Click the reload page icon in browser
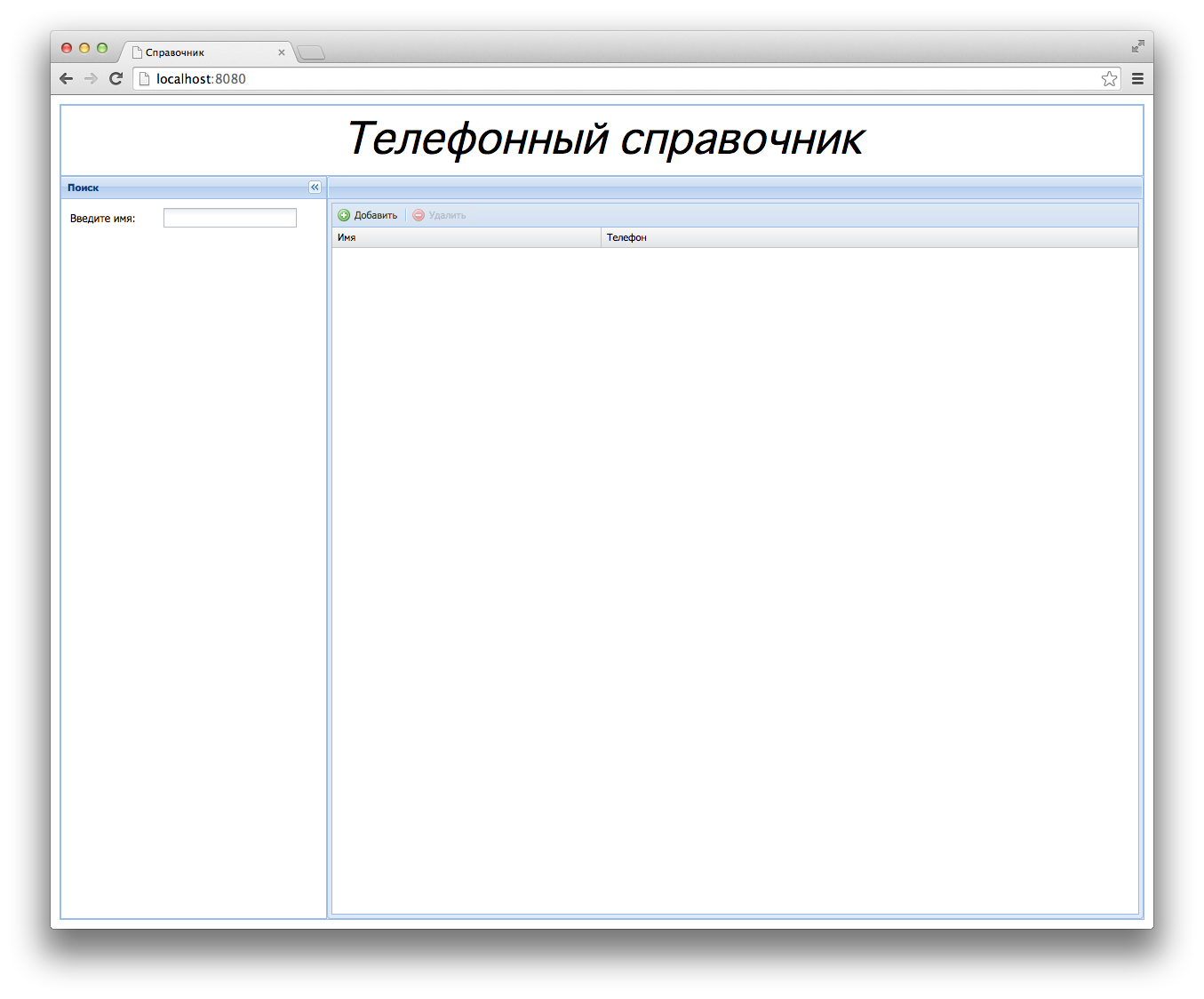 click(116, 78)
